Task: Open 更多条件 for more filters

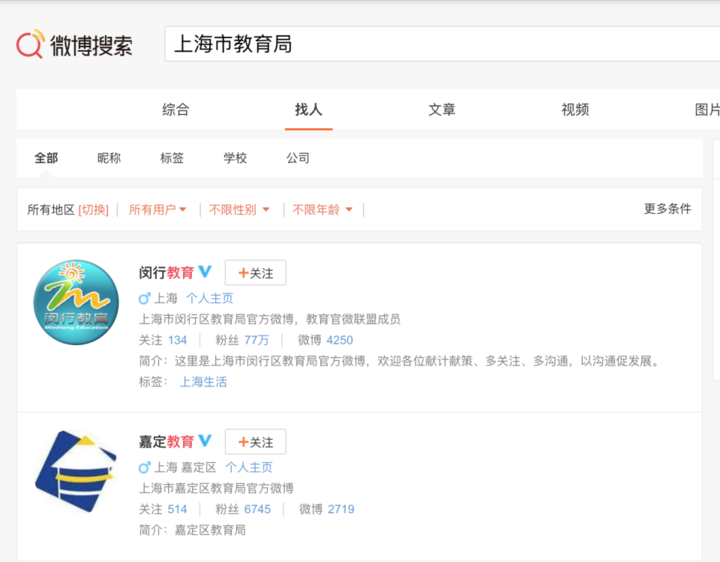Action: click(x=667, y=209)
